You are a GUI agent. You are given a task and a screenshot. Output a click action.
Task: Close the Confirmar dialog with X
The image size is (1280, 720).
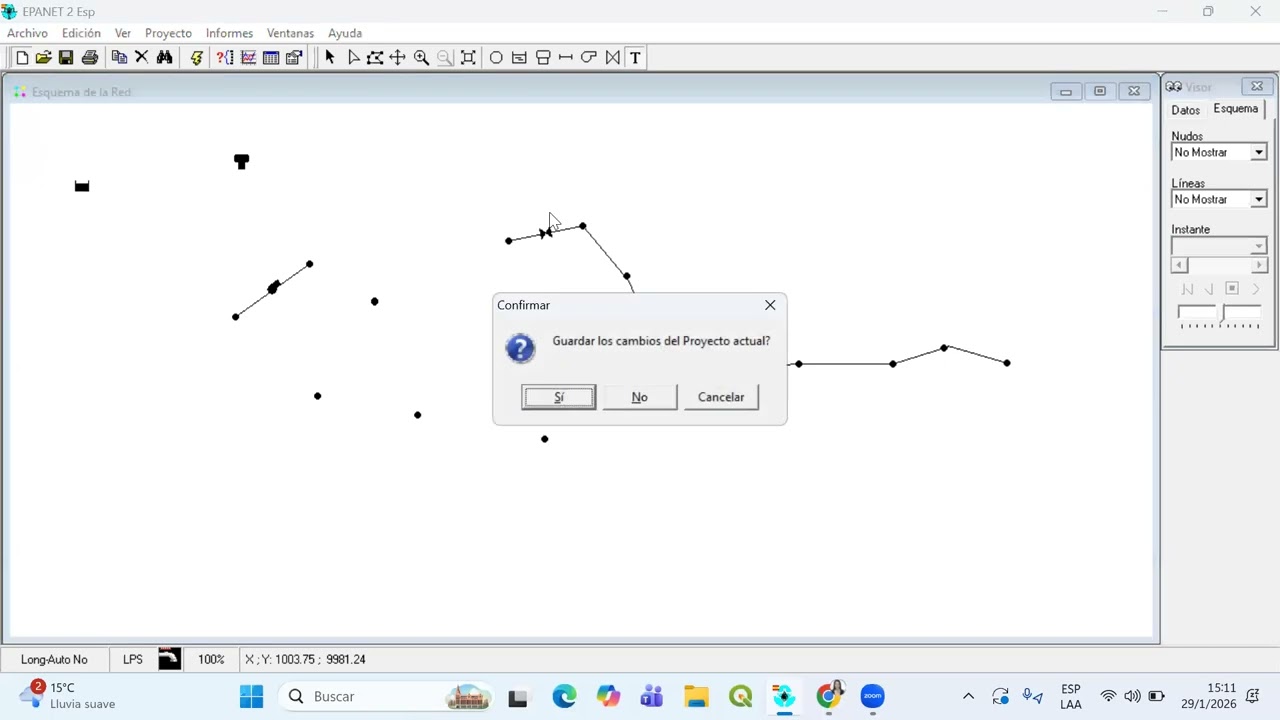pos(770,305)
